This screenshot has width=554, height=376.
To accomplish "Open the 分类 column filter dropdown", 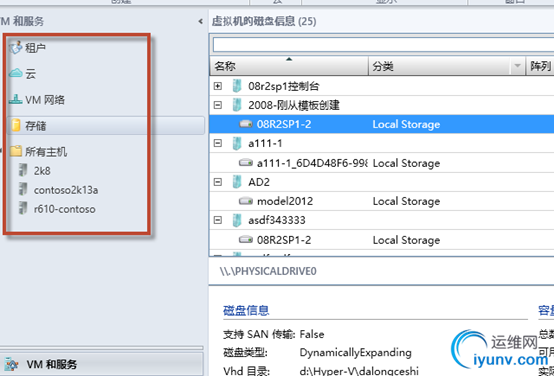I will click(518, 66).
